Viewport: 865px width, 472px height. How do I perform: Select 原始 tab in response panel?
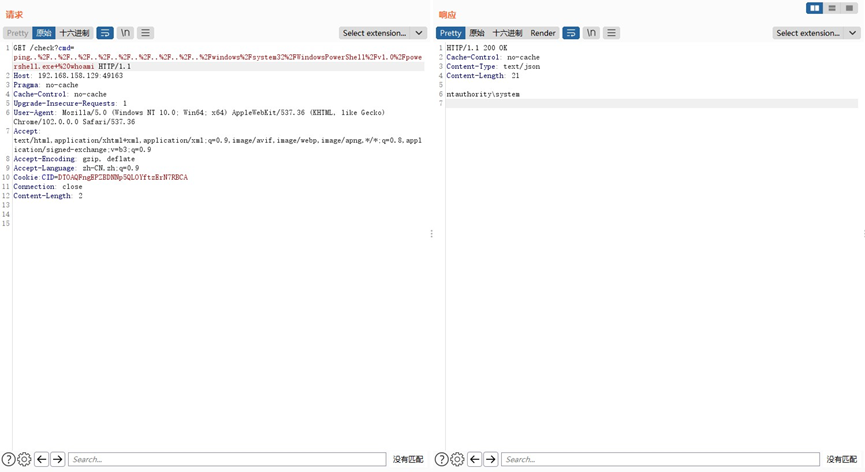[x=477, y=33]
